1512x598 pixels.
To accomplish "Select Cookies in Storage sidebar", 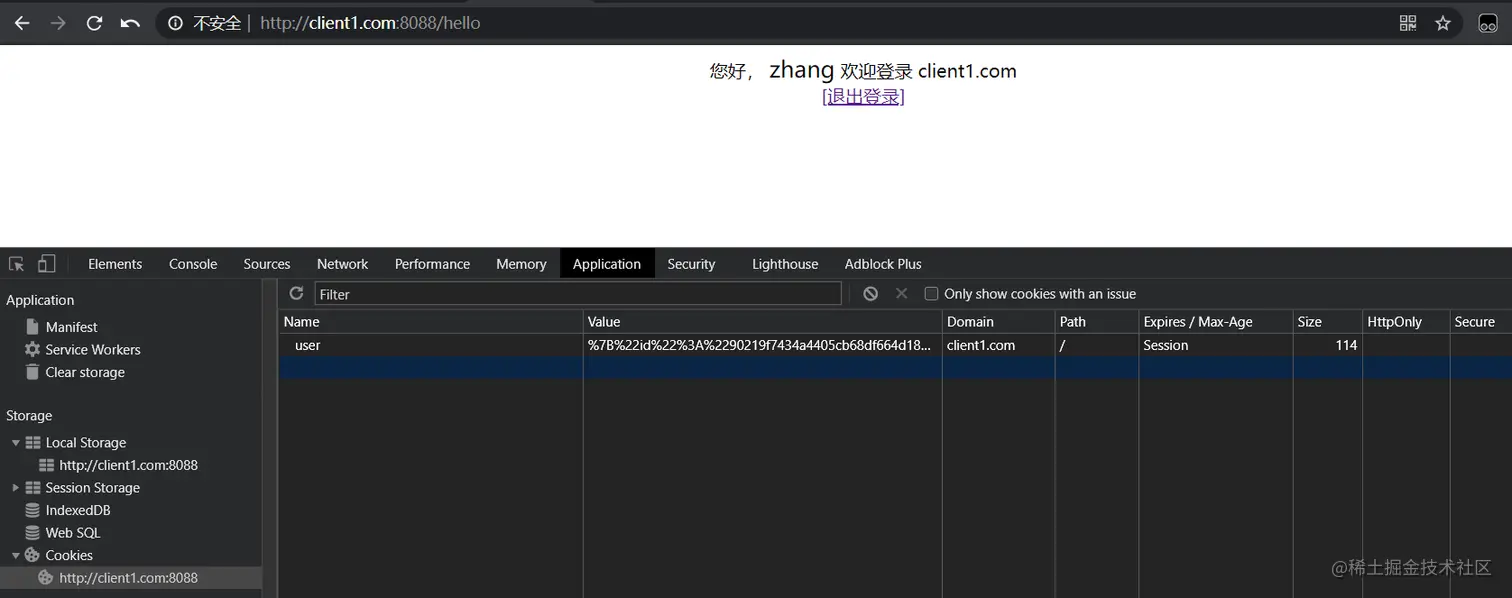I will point(69,555).
